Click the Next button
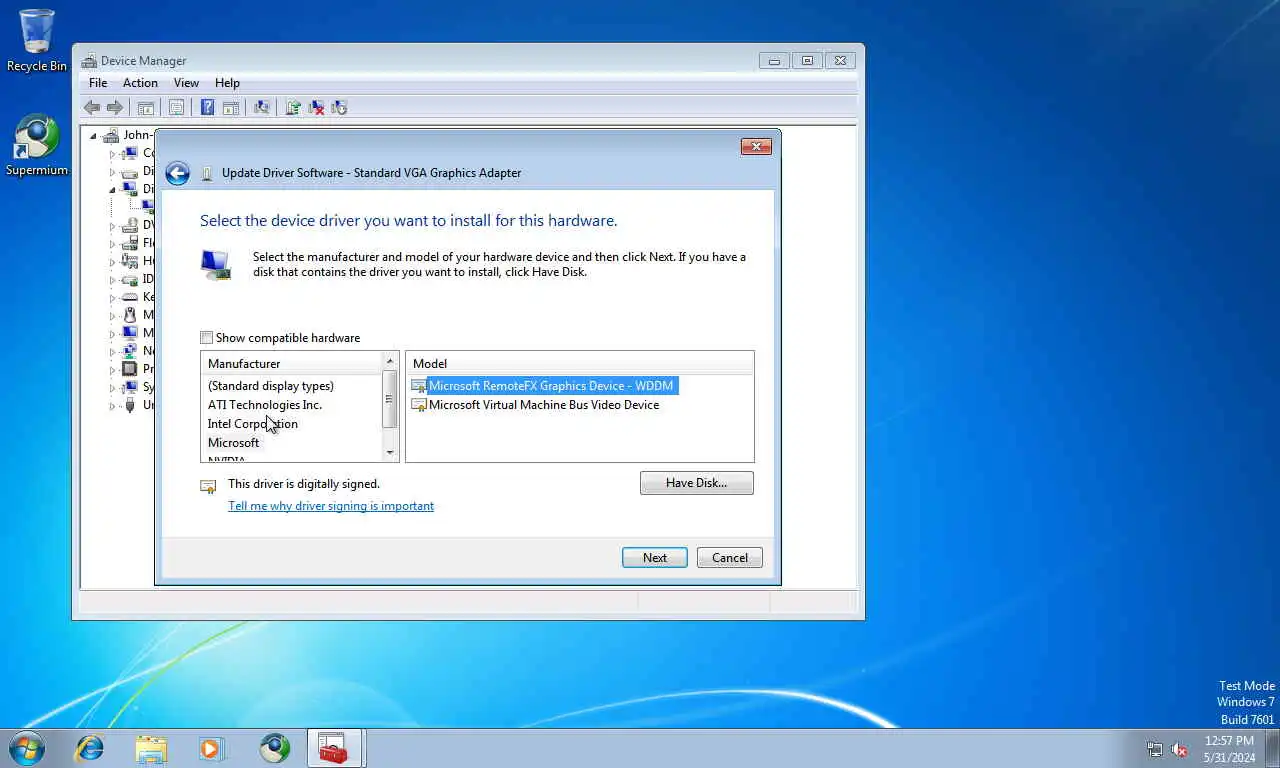 (x=655, y=558)
